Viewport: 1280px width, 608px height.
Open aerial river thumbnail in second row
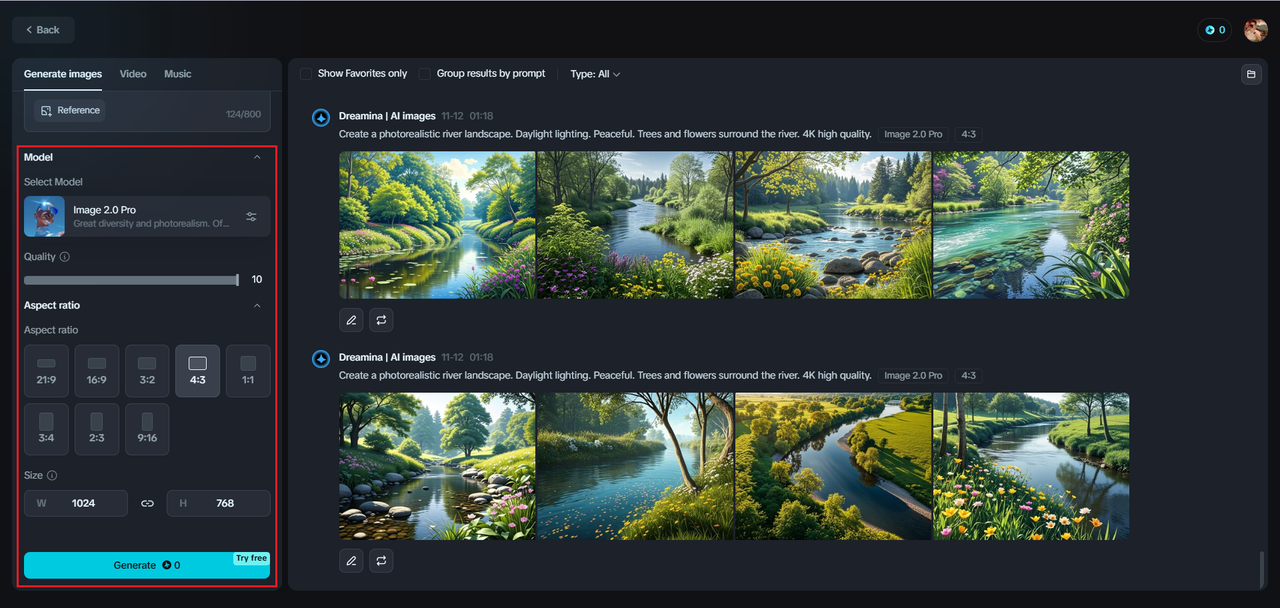833,466
